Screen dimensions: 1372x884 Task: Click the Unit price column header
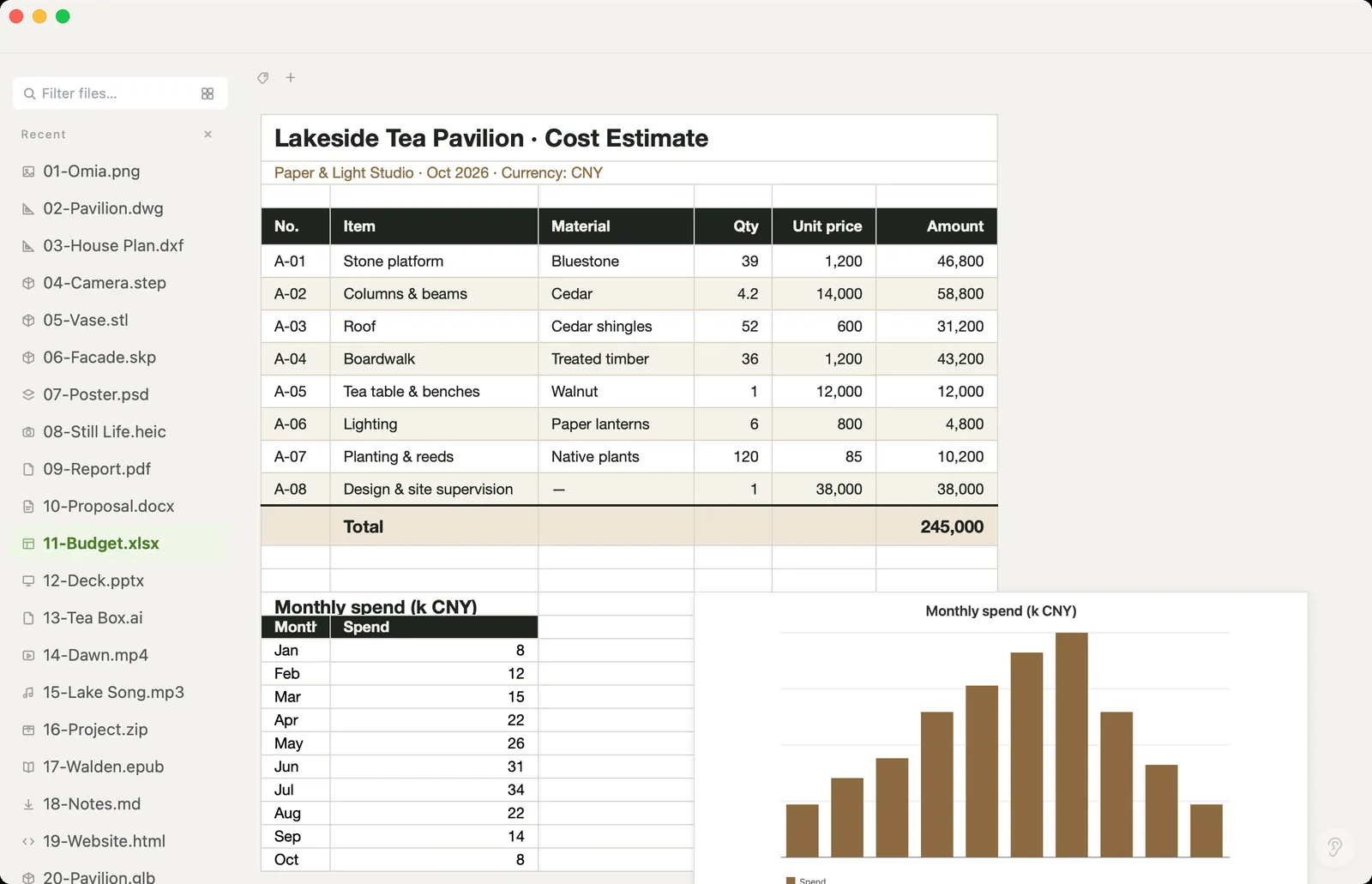coord(824,226)
